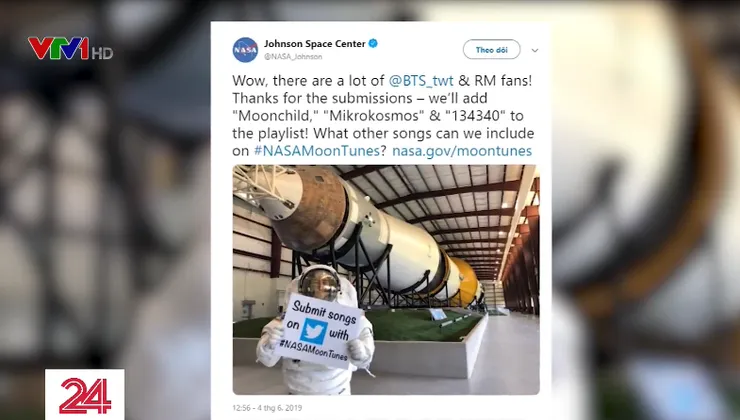Open the #NASAMoonTunes hashtag
Screen dimensions: 740x420
tap(317, 151)
